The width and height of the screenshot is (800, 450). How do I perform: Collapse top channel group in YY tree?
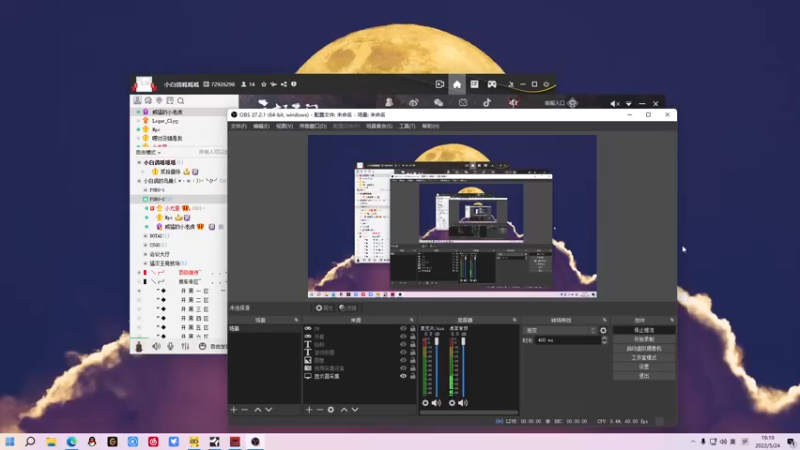[139, 162]
